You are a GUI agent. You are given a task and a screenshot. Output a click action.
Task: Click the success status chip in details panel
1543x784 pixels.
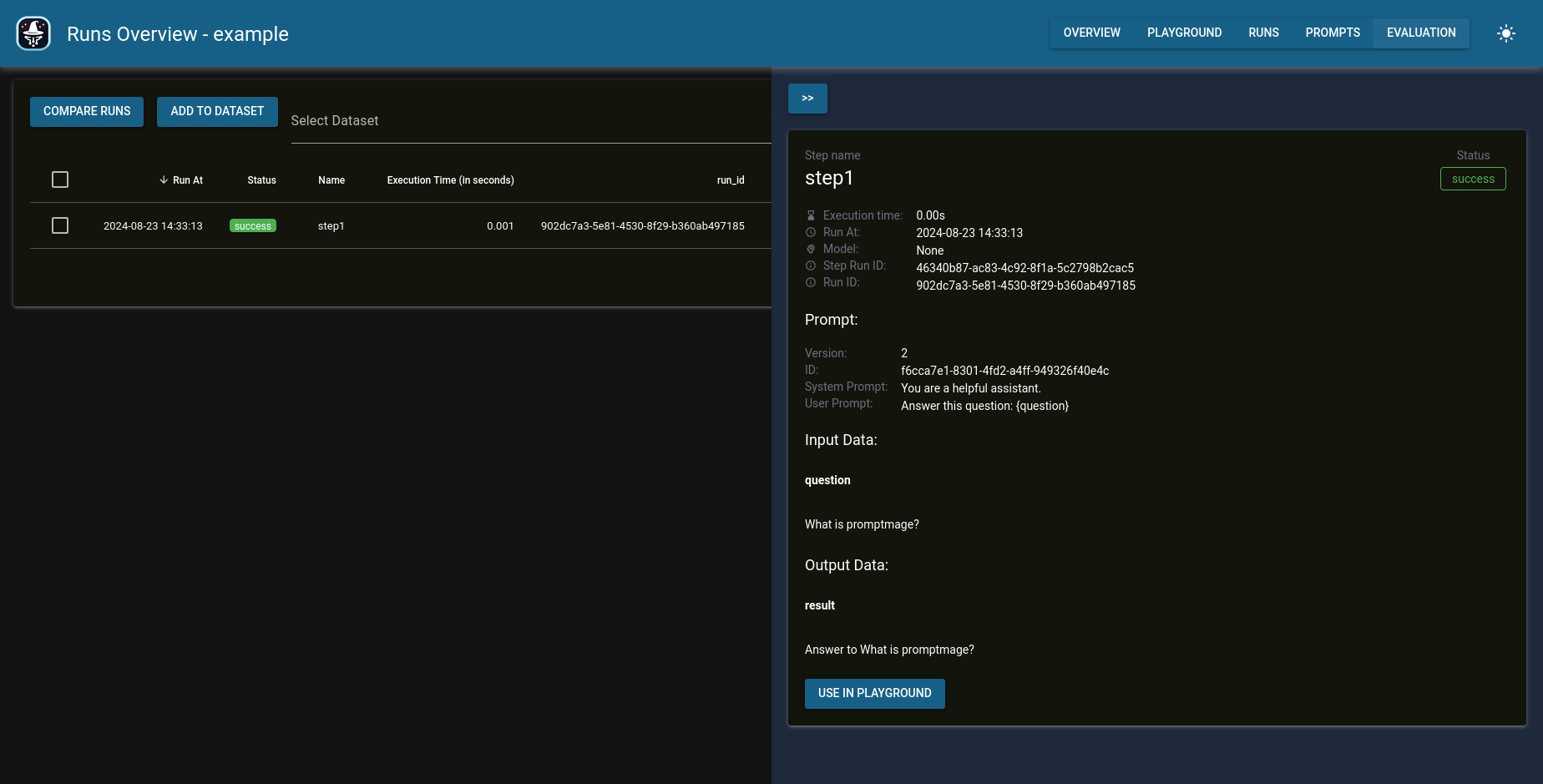(1473, 179)
